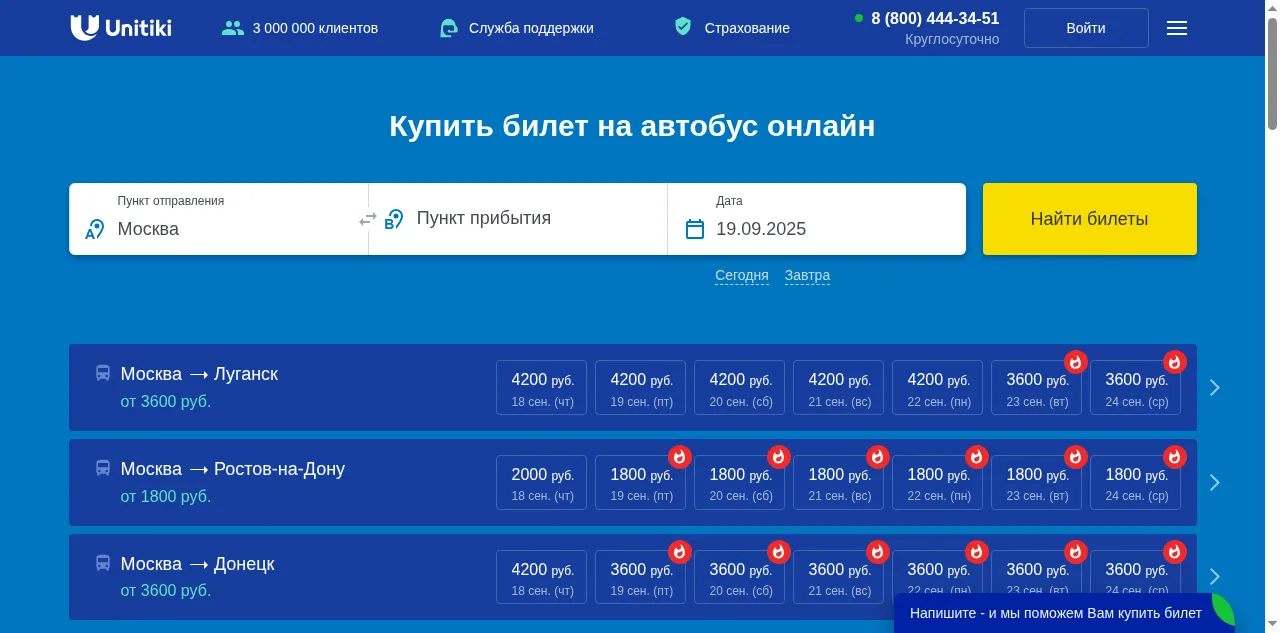Swap departure and arrival points
Viewport: 1280px width, 633px height.
coord(368,219)
